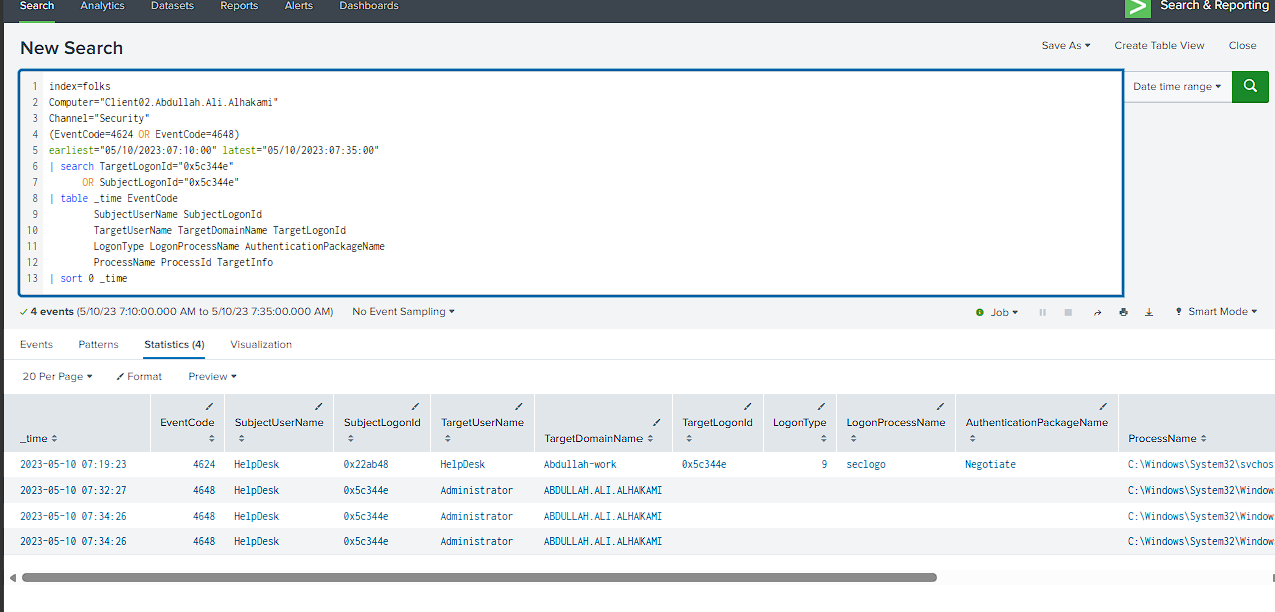The height and width of the screenshot is (612, 1275).
Task: Open Datasets in the top nav
Action: coord(172,6)
